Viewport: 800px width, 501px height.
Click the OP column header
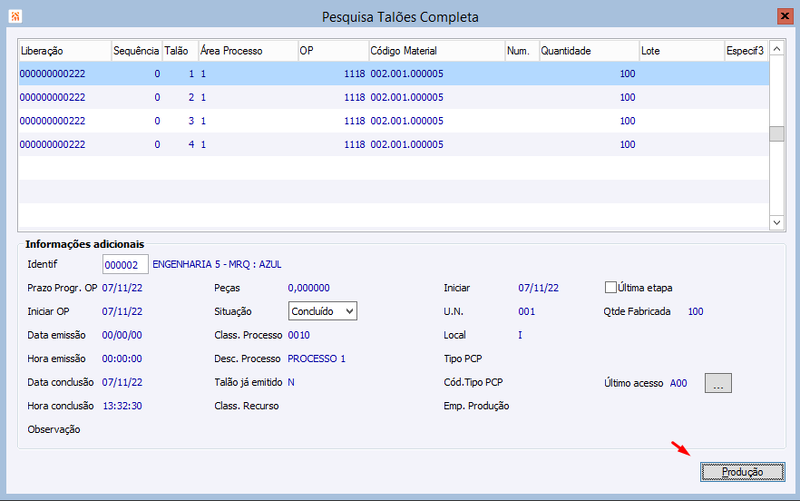click(x=333, y=51)
